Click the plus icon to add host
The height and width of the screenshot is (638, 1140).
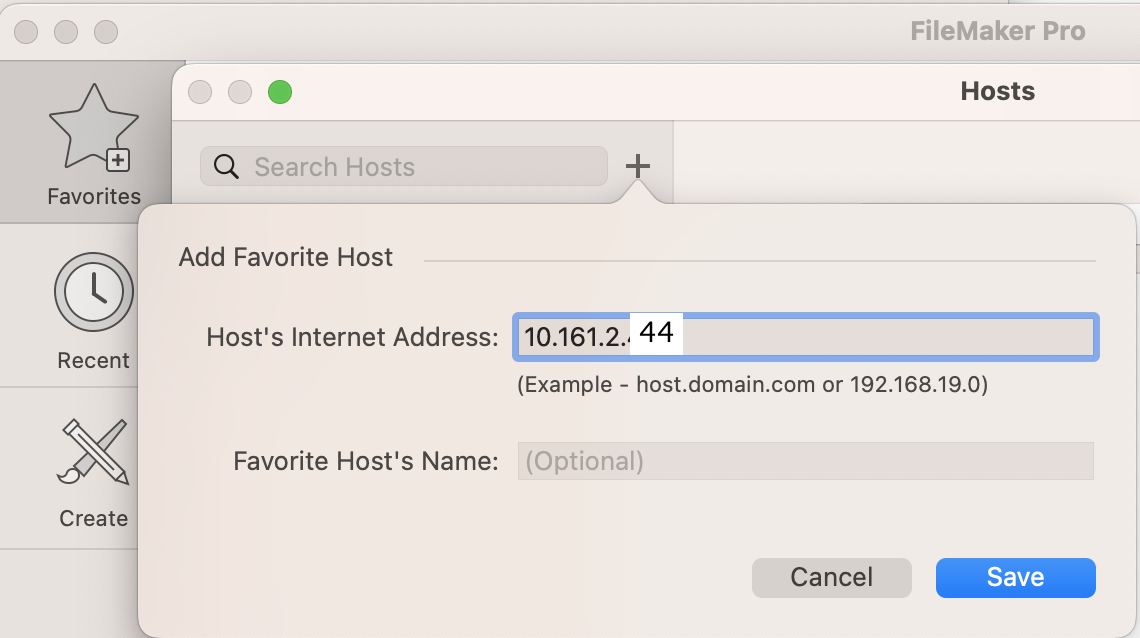click(x=638, y=166)
